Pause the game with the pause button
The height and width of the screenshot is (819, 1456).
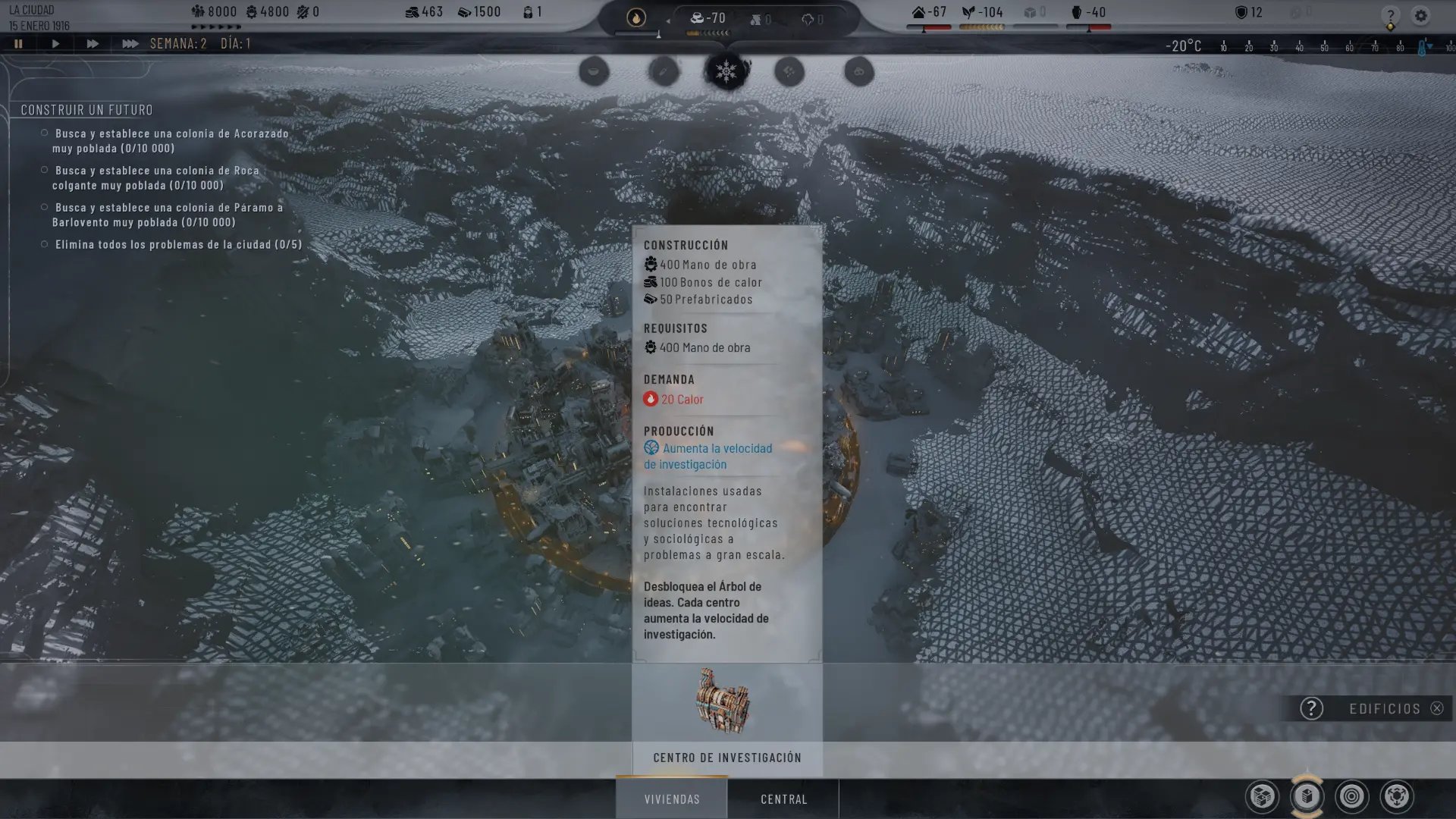[x=18, y=44]
